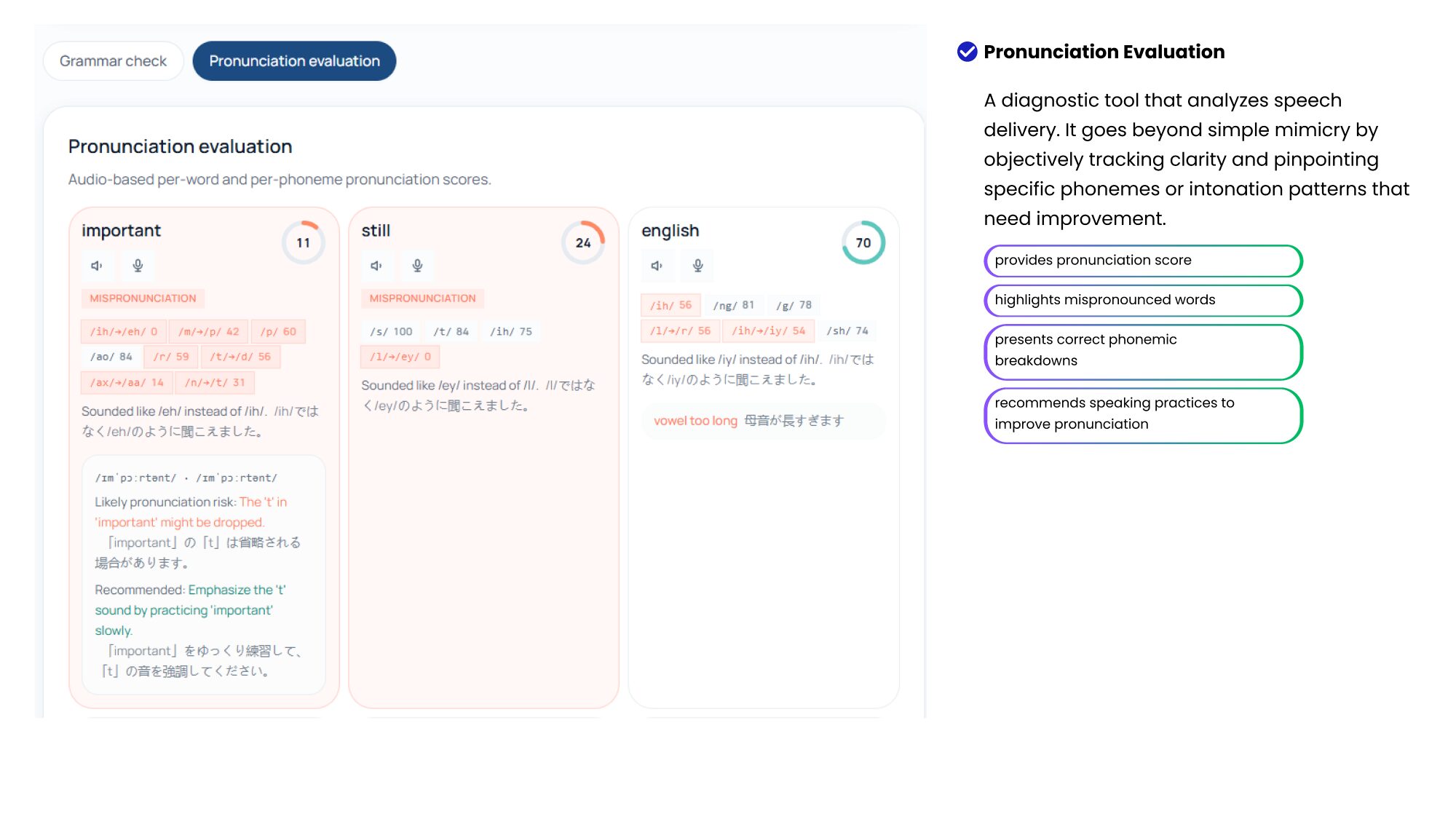The height and width of the screenshot is (819, 1456).
Task: Click the score ring showing 24
Action: tap(583, 242)
